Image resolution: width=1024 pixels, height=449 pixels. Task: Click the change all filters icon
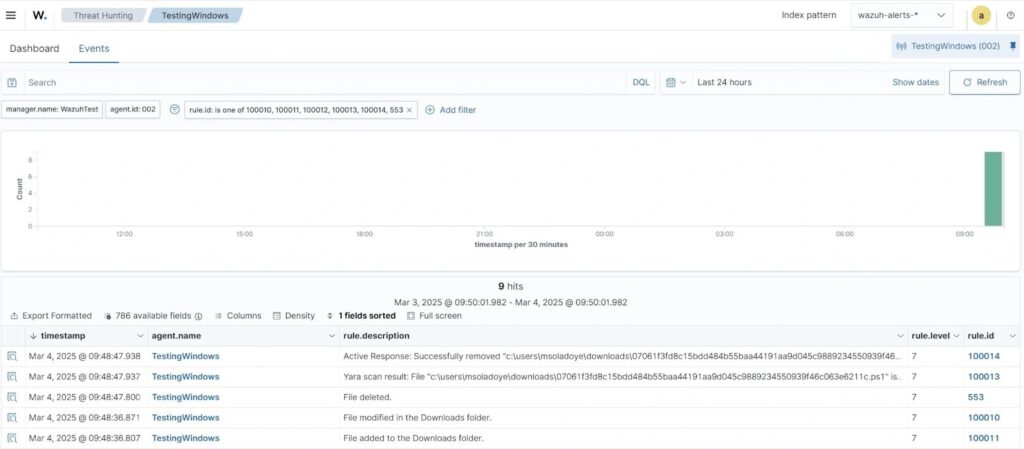click(x=174, y=109)
